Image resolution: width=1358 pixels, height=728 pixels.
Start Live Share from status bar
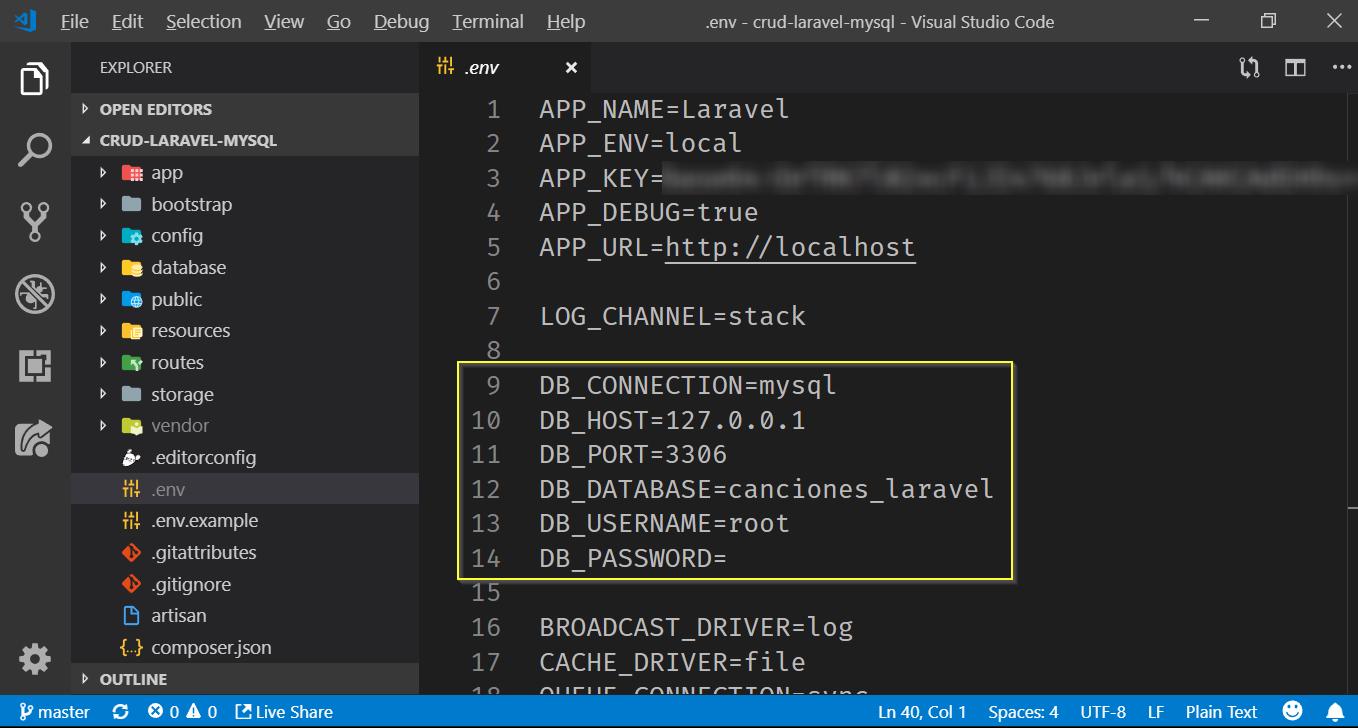(x=284, y=712)
